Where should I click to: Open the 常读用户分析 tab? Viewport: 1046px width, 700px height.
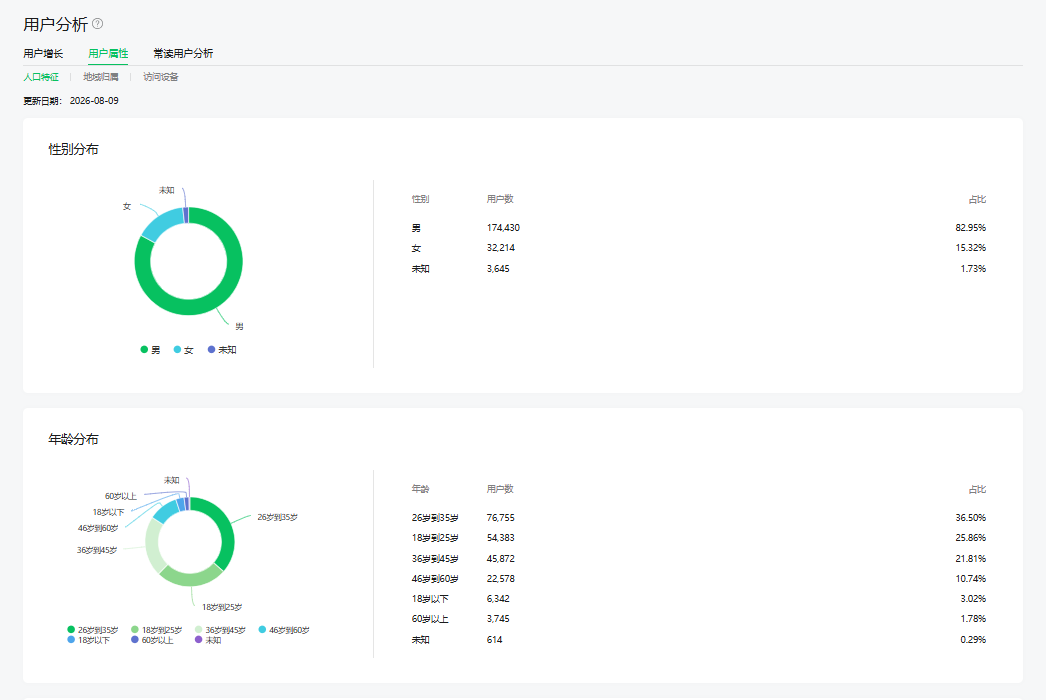(x=183, y=53)
